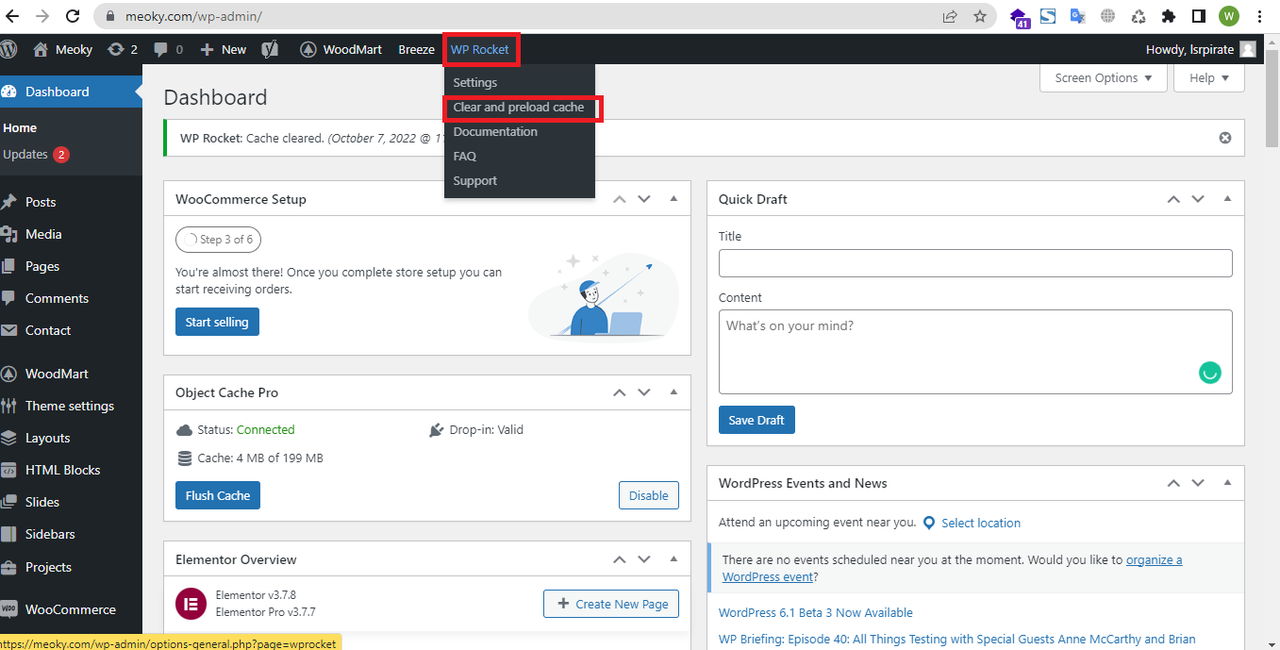Click the Flush Cache button
The height and width of the screenshot is (650, 1280).
pos(218,496)
